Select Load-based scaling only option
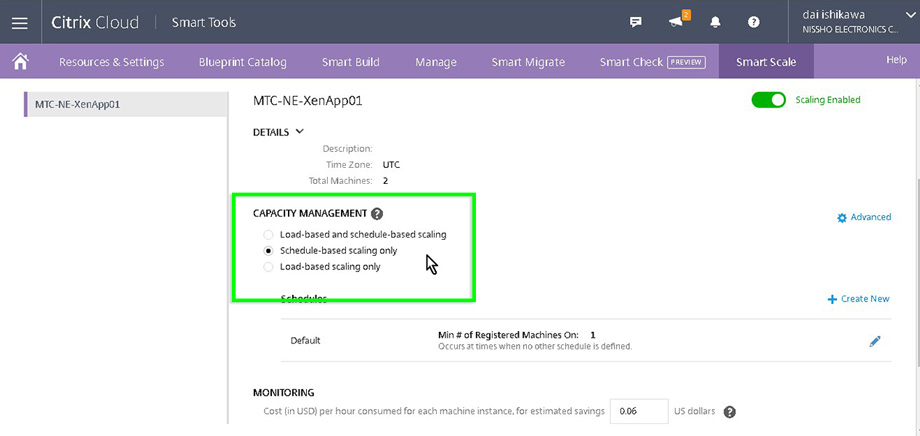 point(267,267)
